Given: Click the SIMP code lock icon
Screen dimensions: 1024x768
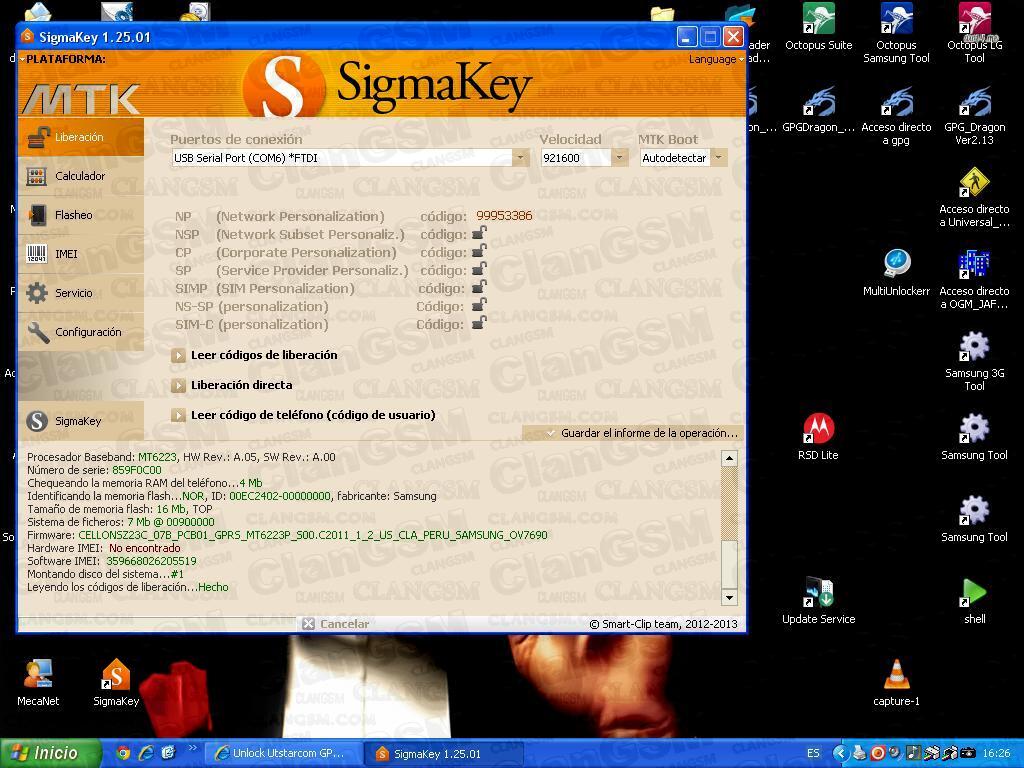Looking at the screenshot, I should pyautogui.click(x=479, y=287).
